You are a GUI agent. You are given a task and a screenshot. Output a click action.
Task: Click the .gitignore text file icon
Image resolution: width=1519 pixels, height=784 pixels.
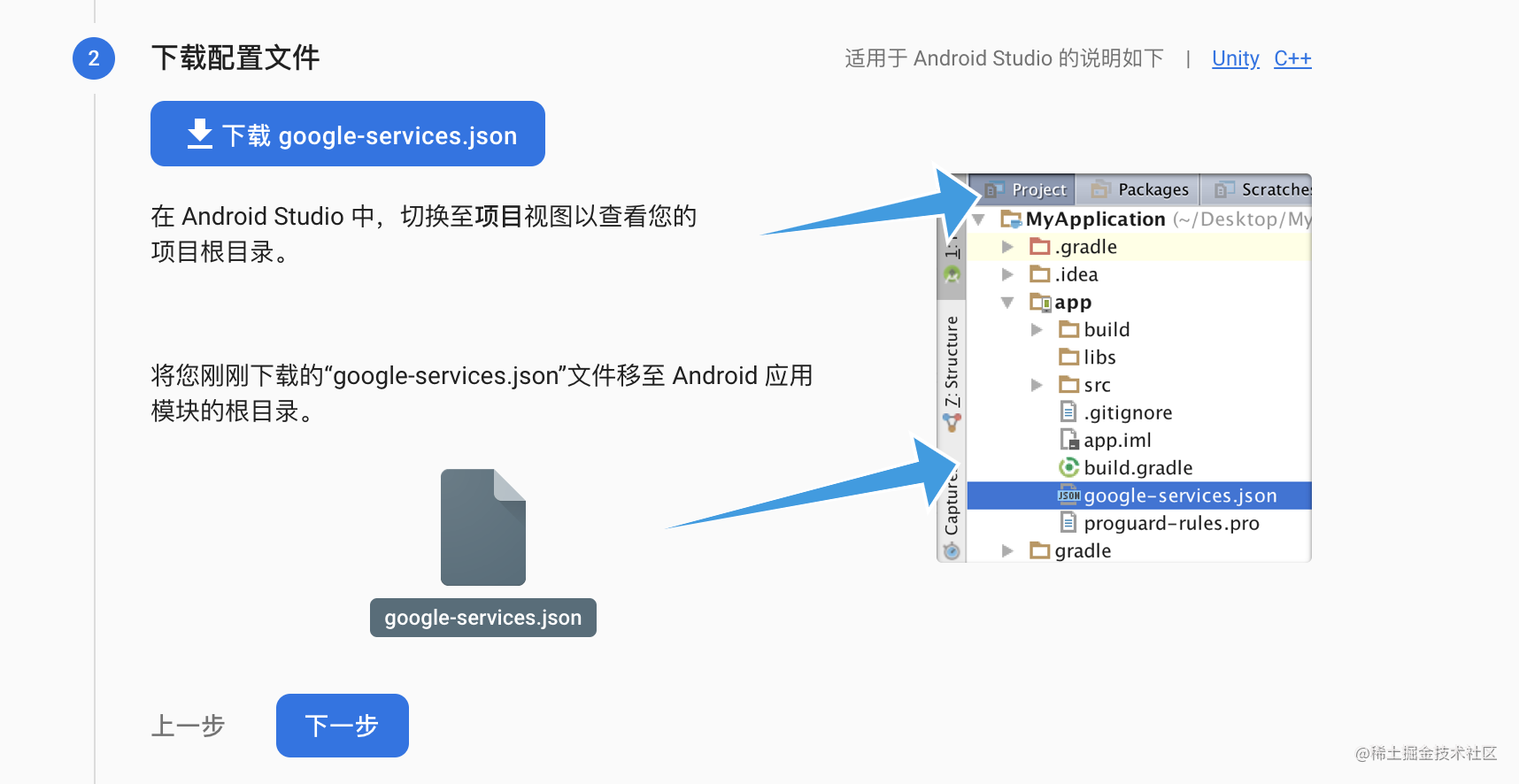pos(1069,411)
